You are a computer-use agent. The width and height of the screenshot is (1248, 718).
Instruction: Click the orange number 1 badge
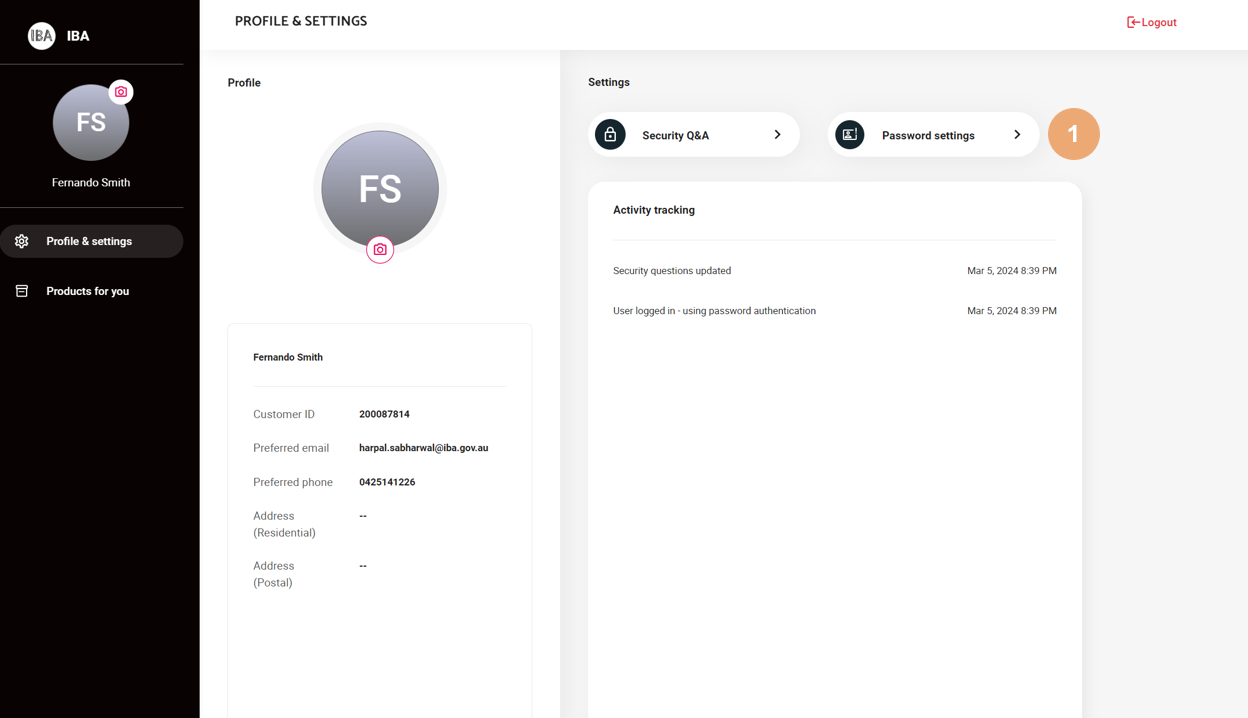click(1073, 134)
